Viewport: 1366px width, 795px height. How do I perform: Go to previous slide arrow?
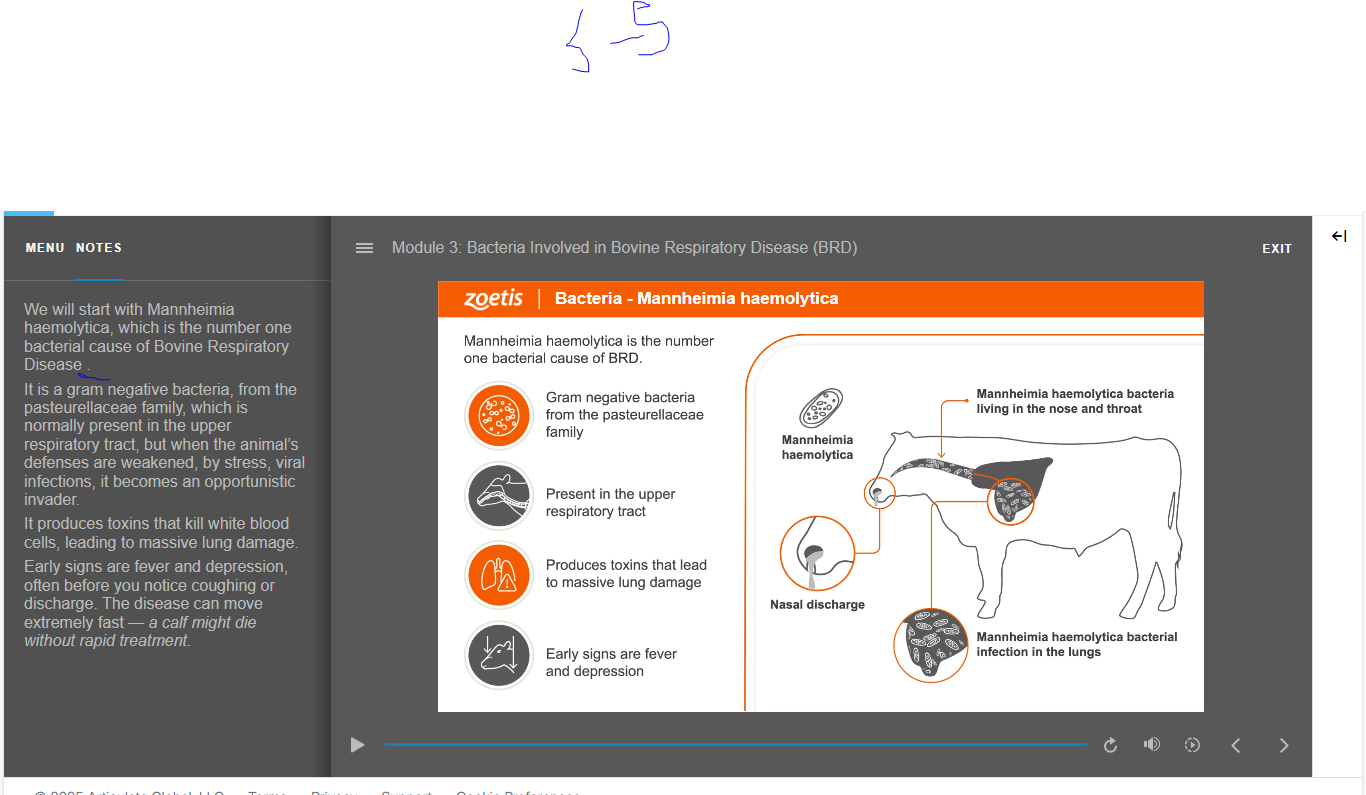pyautogui.click(x=1236, y=745)
